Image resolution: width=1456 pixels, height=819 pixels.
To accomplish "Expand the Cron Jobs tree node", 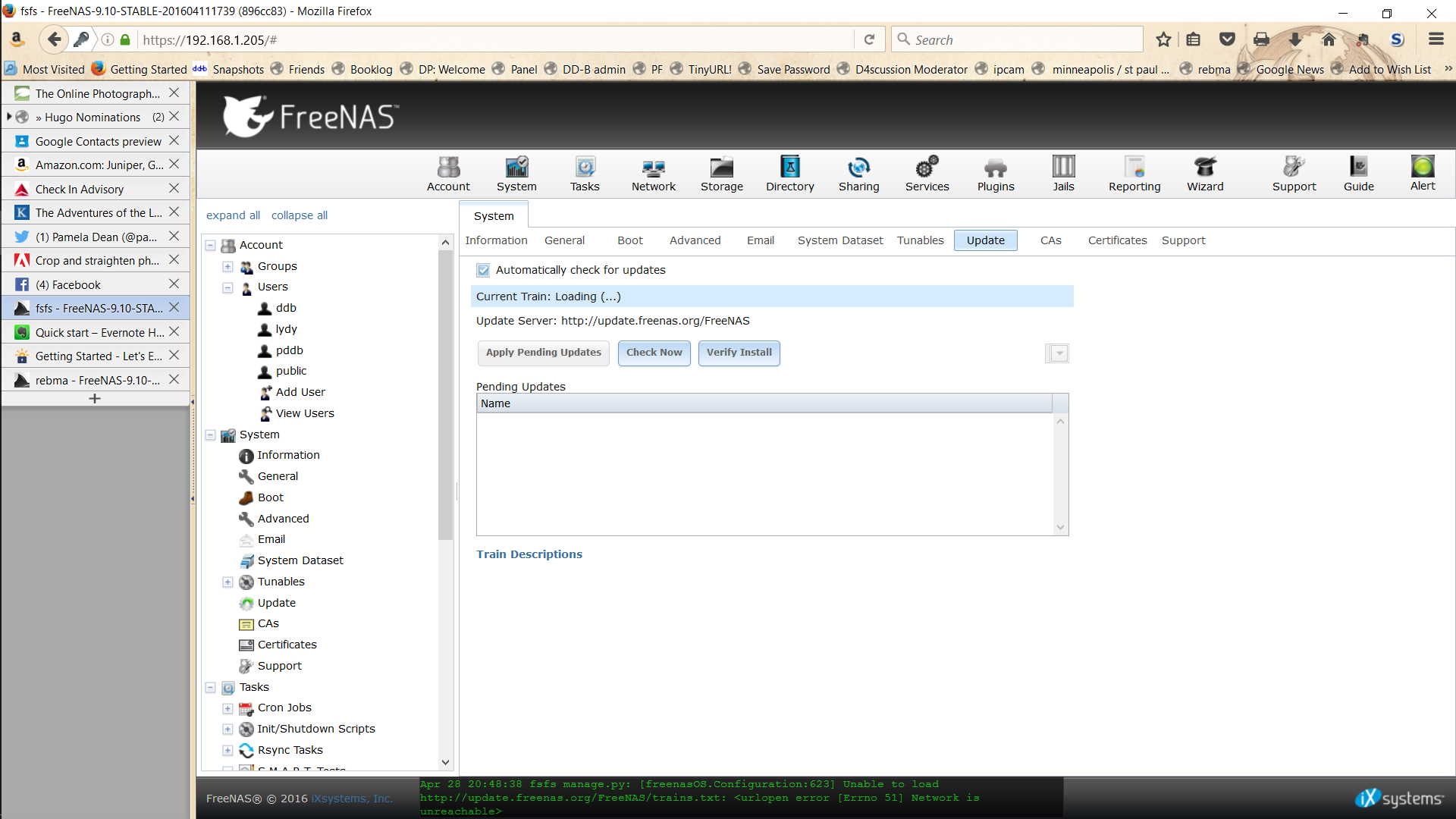I will pyautogui.click(x=227, y=708).
